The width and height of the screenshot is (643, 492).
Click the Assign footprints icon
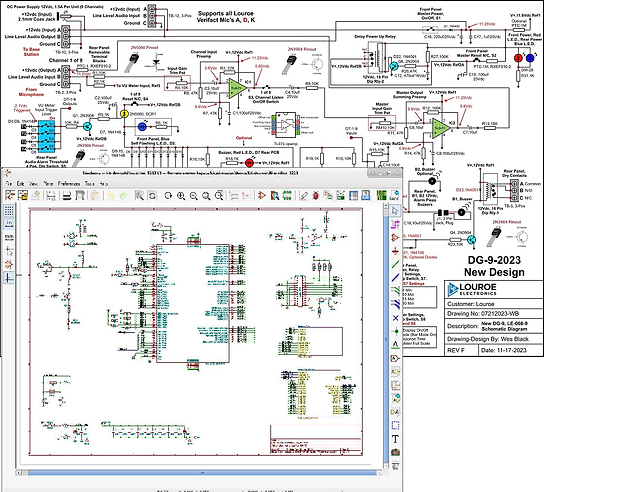pos(328,195)
